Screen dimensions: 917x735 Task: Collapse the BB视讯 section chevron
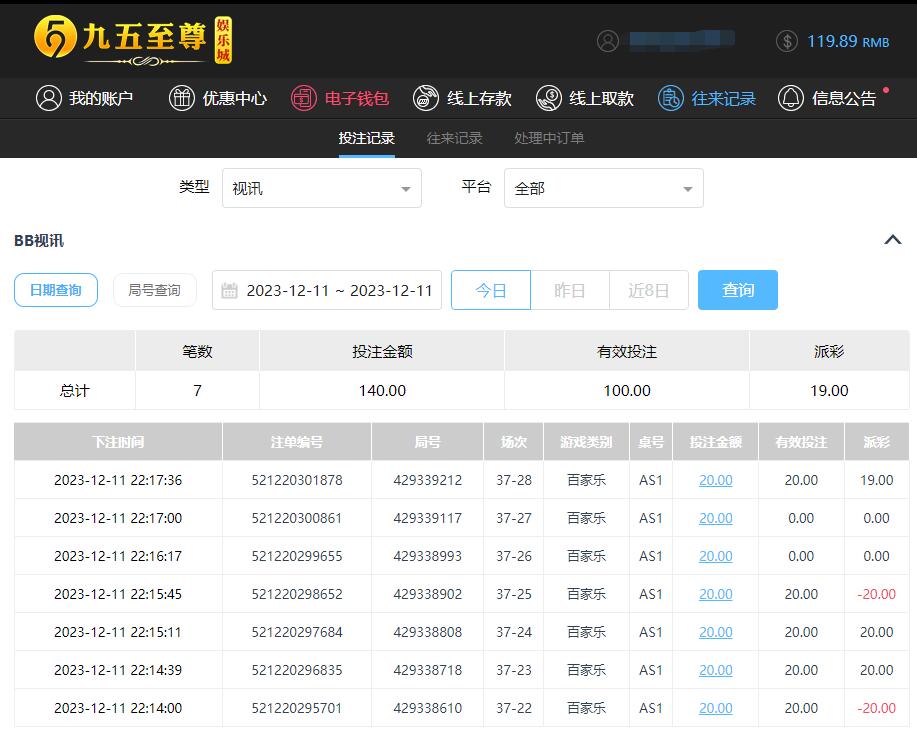click(892, 240)
